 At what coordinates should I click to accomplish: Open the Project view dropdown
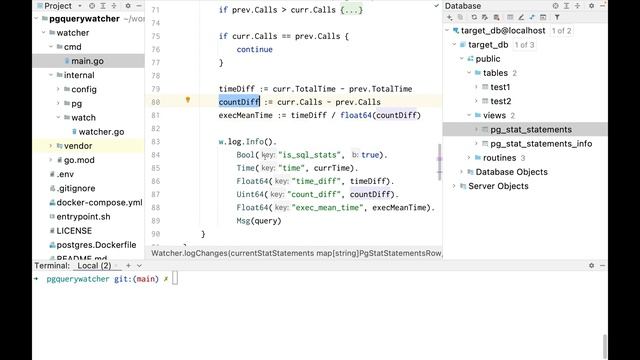[80, 6]
